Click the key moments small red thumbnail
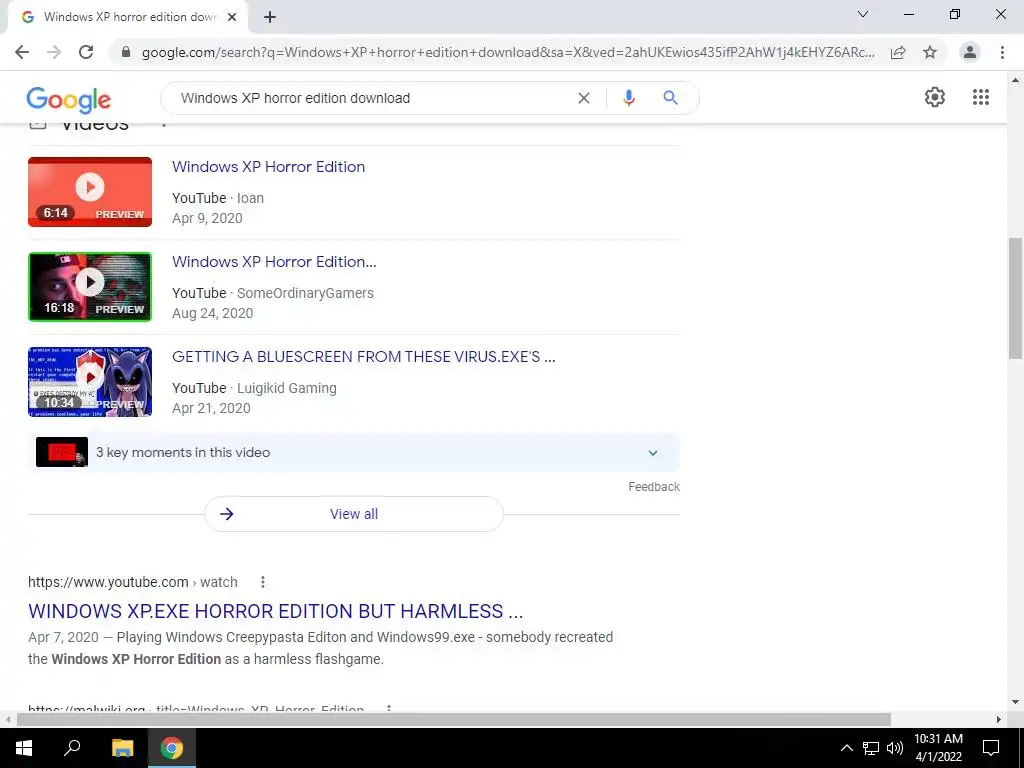 click(62, 452)
